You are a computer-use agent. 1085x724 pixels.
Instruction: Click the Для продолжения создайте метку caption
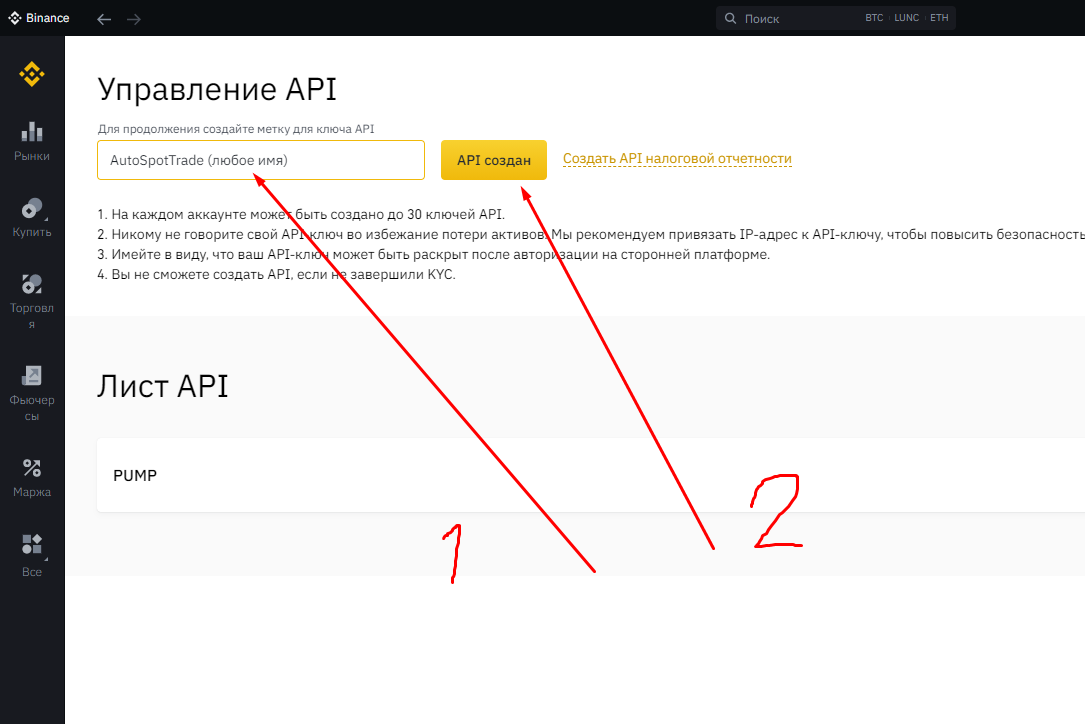[x=236, y=129]
